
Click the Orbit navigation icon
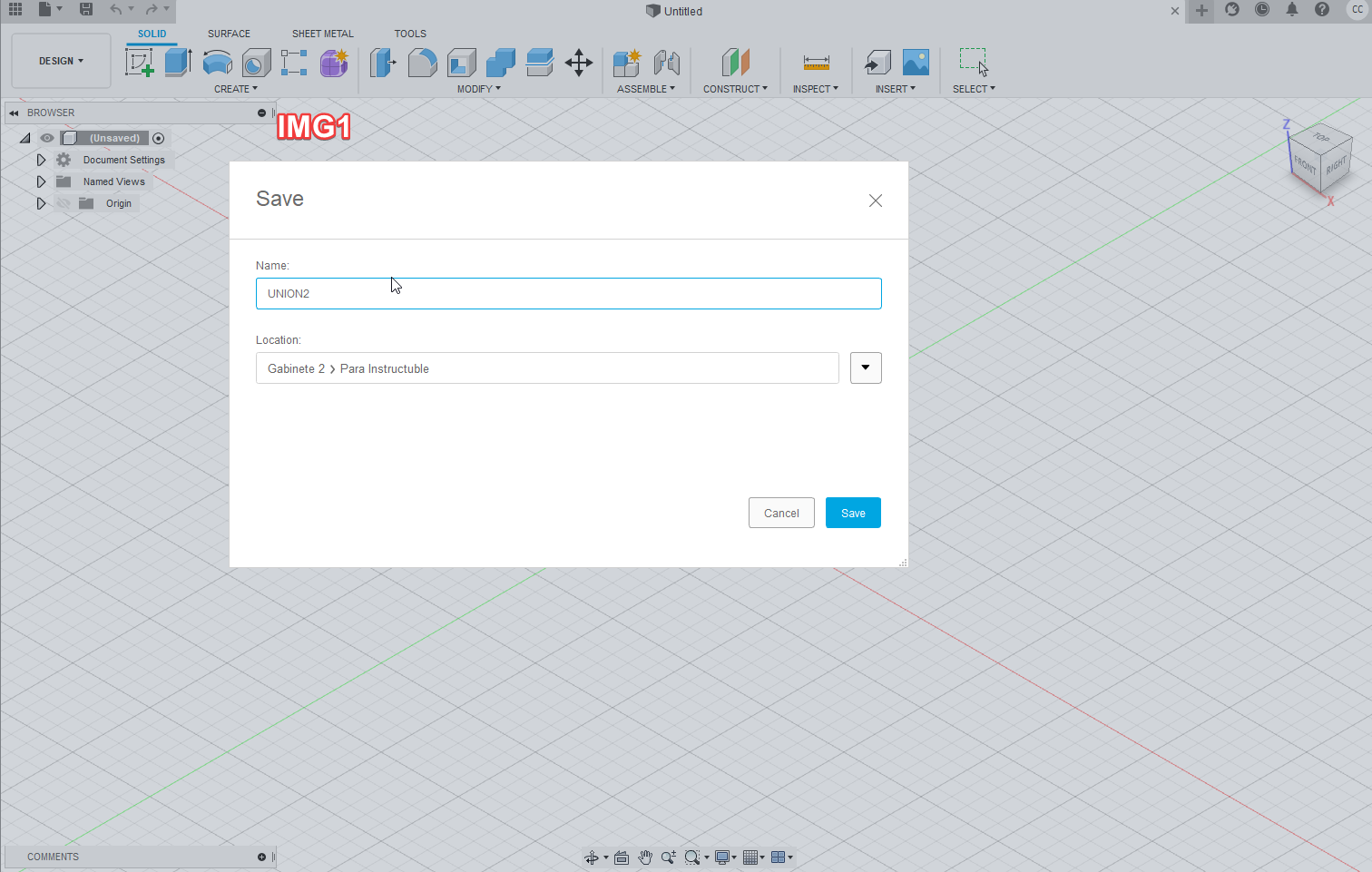592,857
